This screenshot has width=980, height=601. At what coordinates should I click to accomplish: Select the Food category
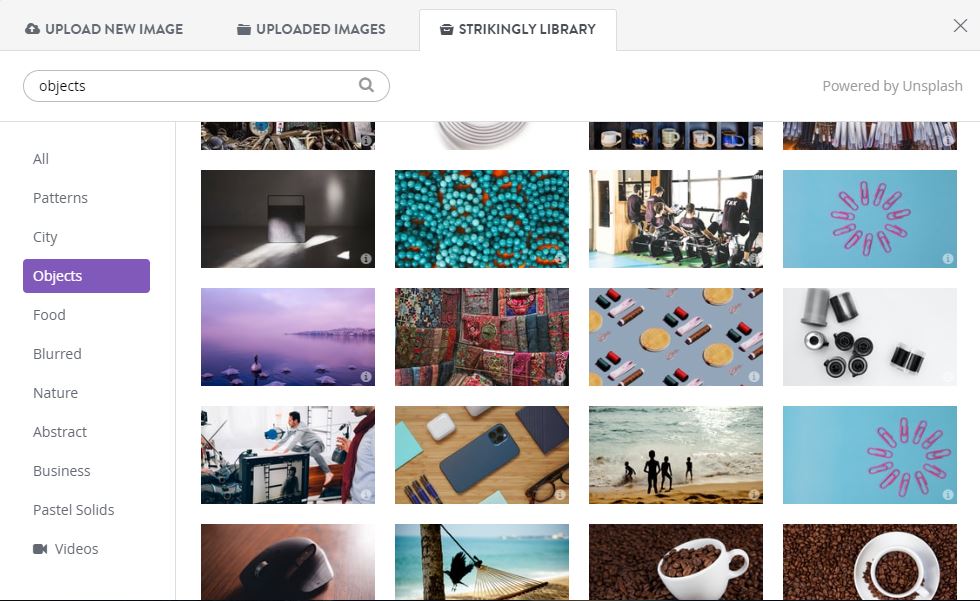(49, 315)
